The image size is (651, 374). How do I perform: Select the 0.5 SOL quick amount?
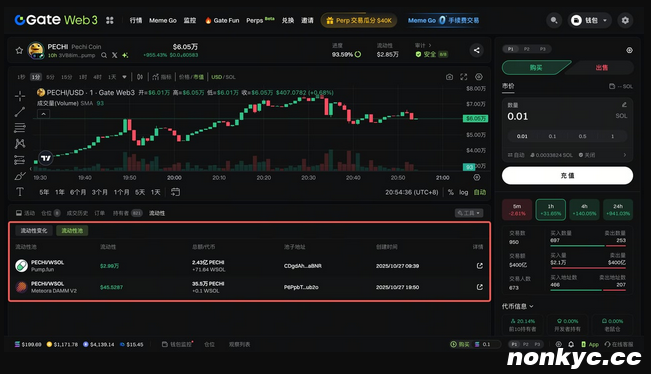click(582, 136)
